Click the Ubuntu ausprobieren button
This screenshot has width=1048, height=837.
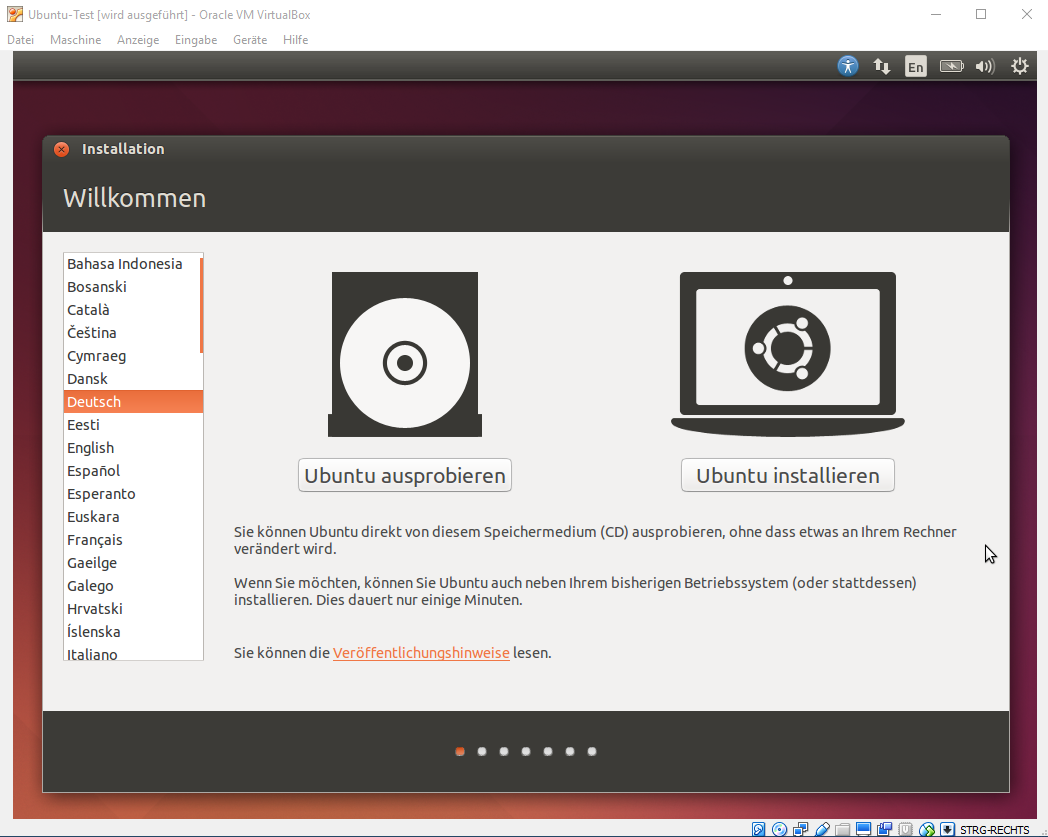pos(405,475)
